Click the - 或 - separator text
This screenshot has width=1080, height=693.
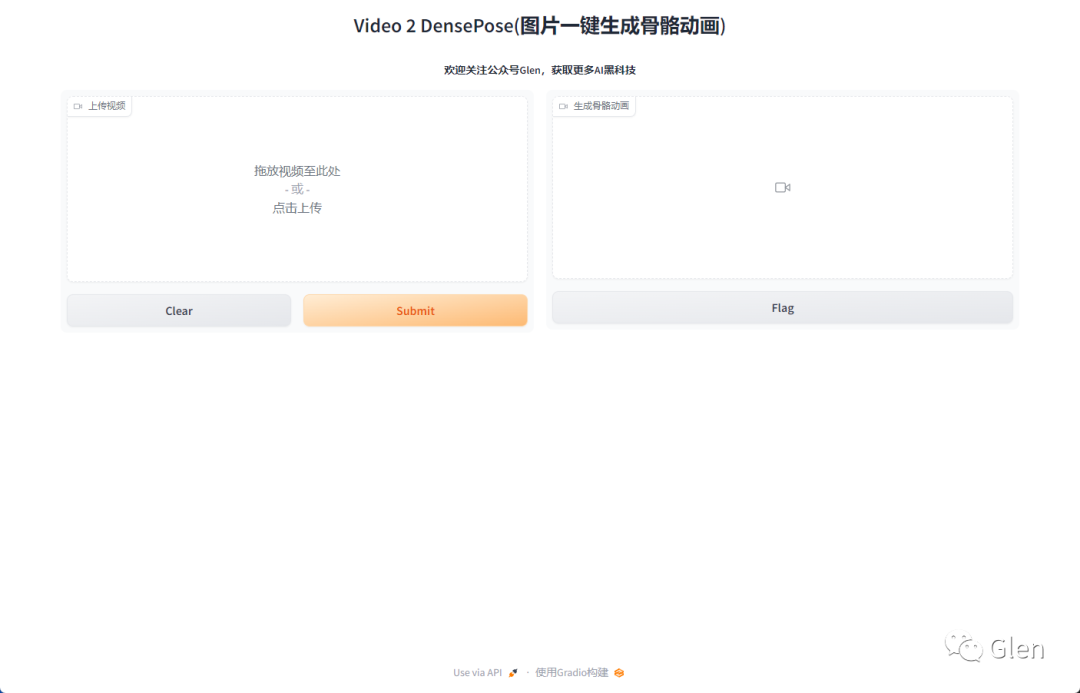(x=297, y=189)
